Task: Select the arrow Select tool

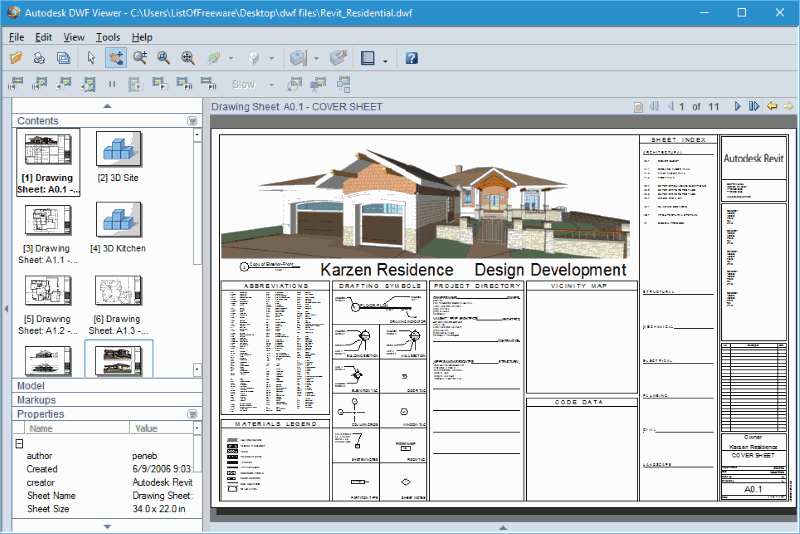Action: (91, 58)
